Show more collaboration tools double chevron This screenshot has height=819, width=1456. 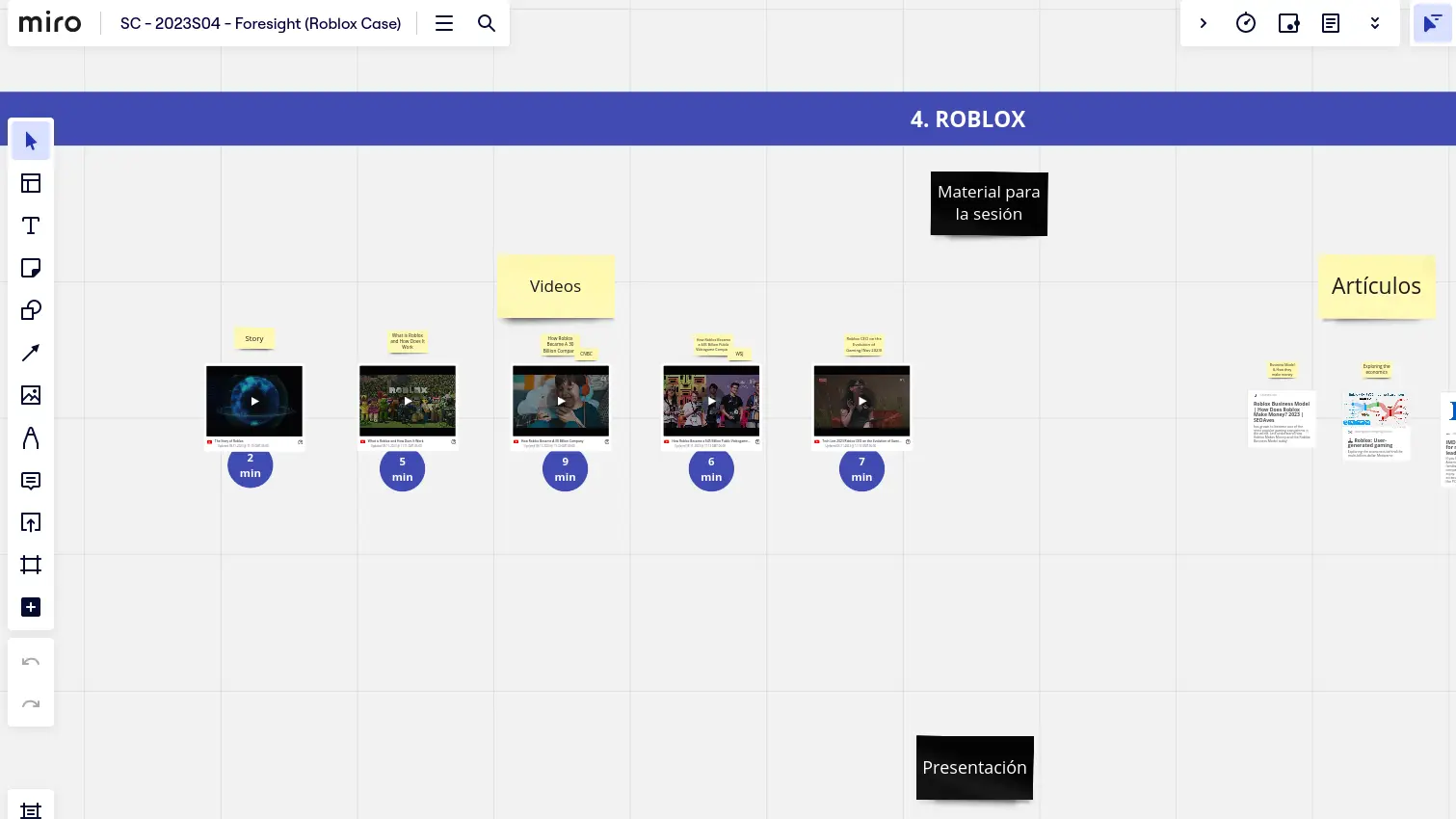point(1375,23)
